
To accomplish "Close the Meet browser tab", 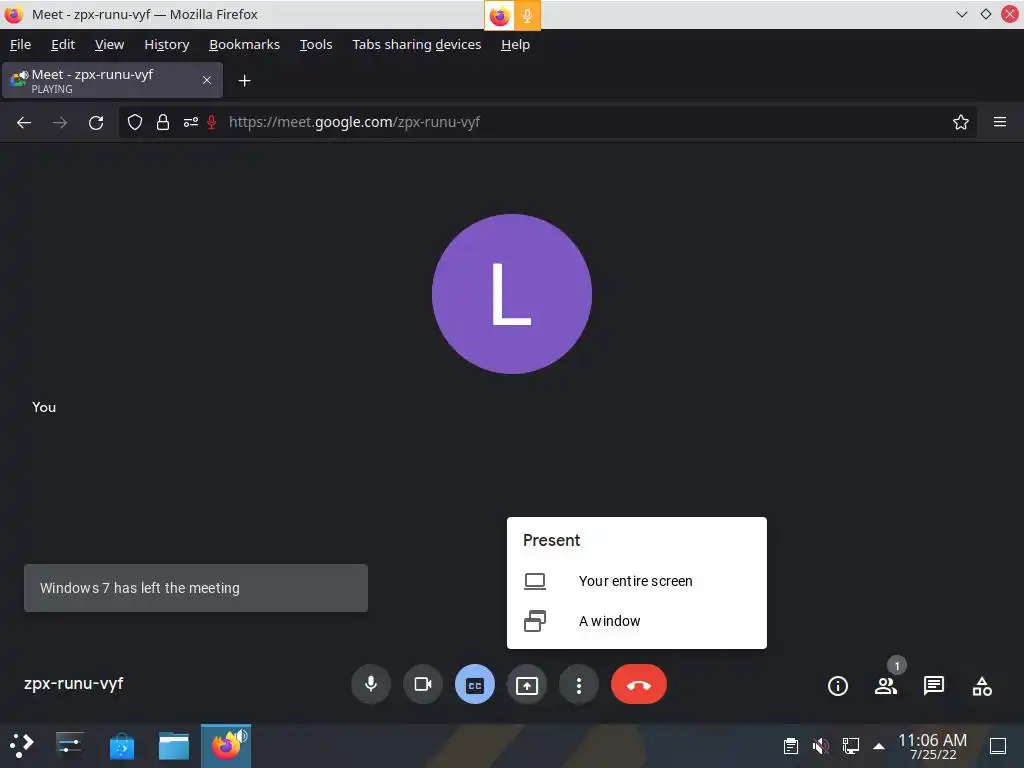I will click(x=206, y=80).
